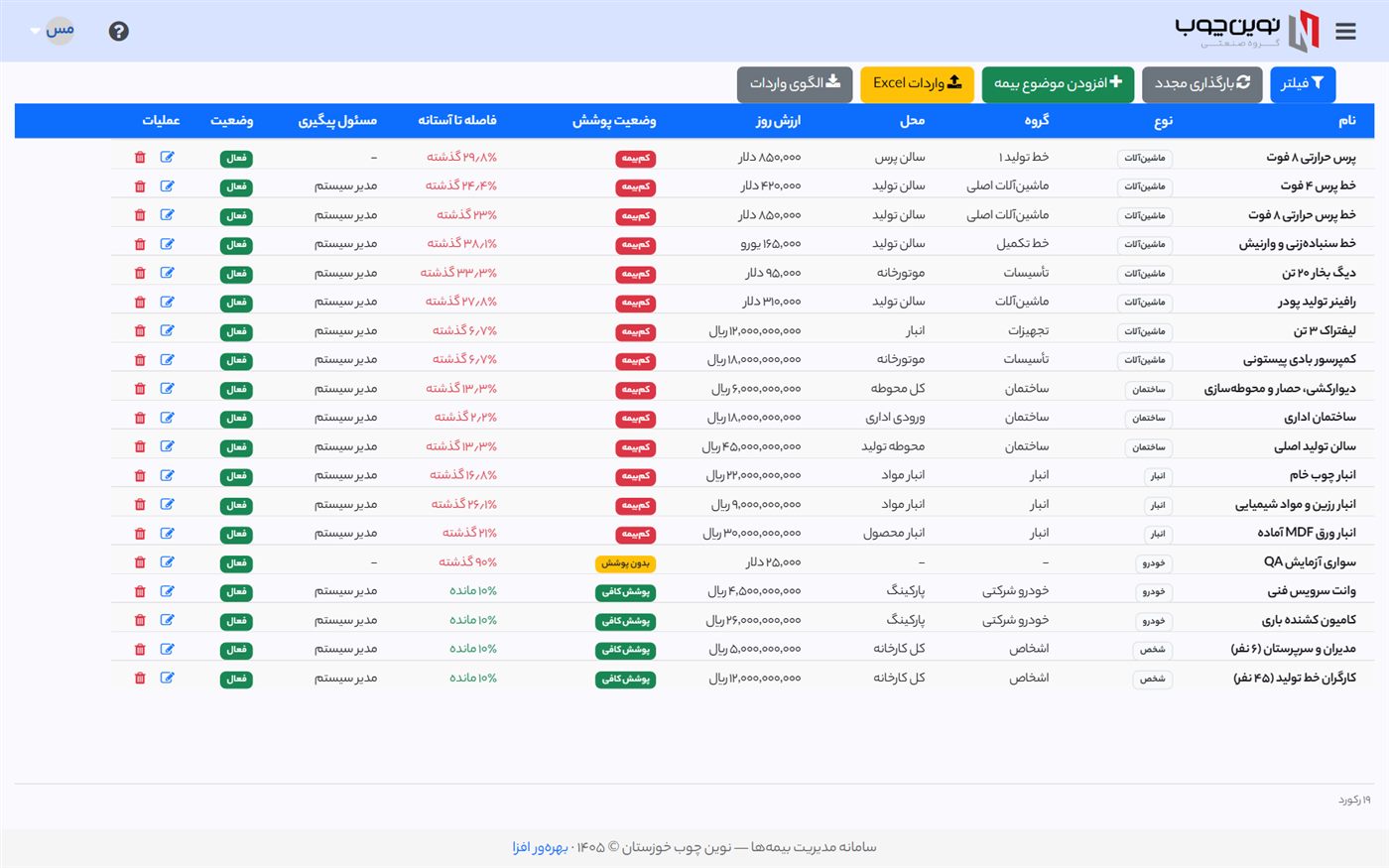Click the بدون پوشش badge
The image size is (1389, 868).
tap(625, 563)
